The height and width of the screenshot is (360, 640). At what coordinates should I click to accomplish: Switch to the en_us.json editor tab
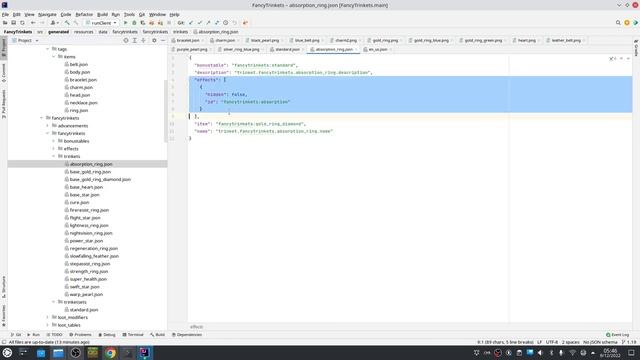point(378,49)
